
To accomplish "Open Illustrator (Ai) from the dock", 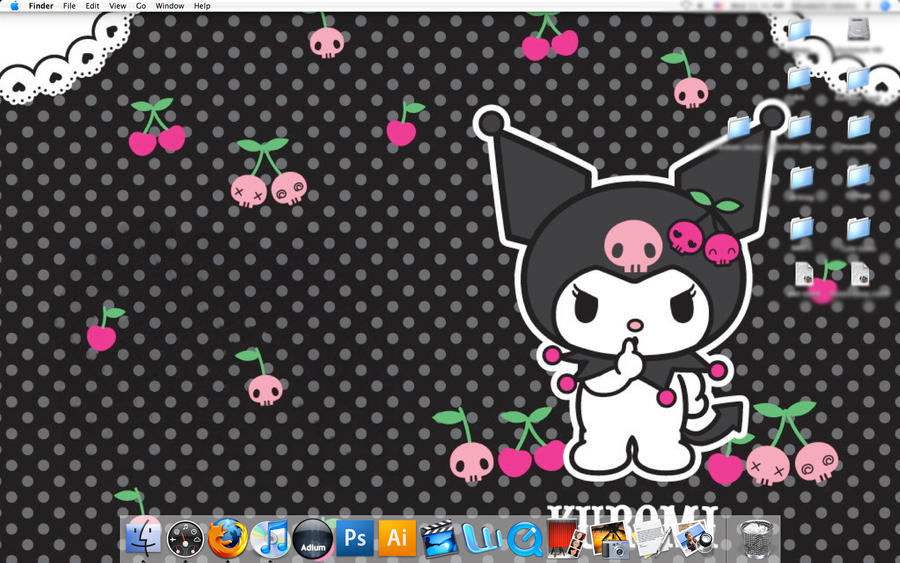I will (x=397, y=538).
